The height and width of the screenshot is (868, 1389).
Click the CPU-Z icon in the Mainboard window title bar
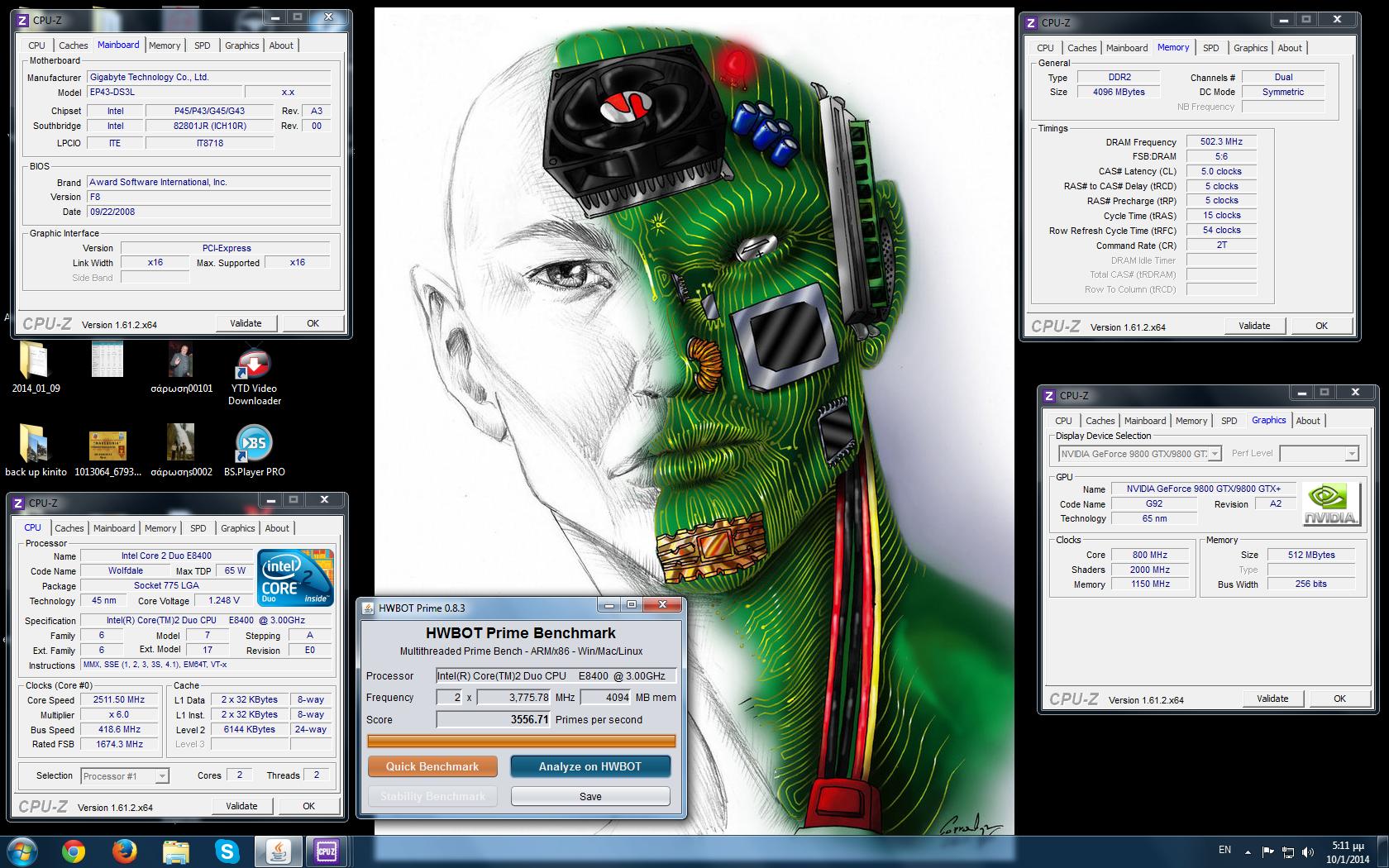[x=23, y=20]
